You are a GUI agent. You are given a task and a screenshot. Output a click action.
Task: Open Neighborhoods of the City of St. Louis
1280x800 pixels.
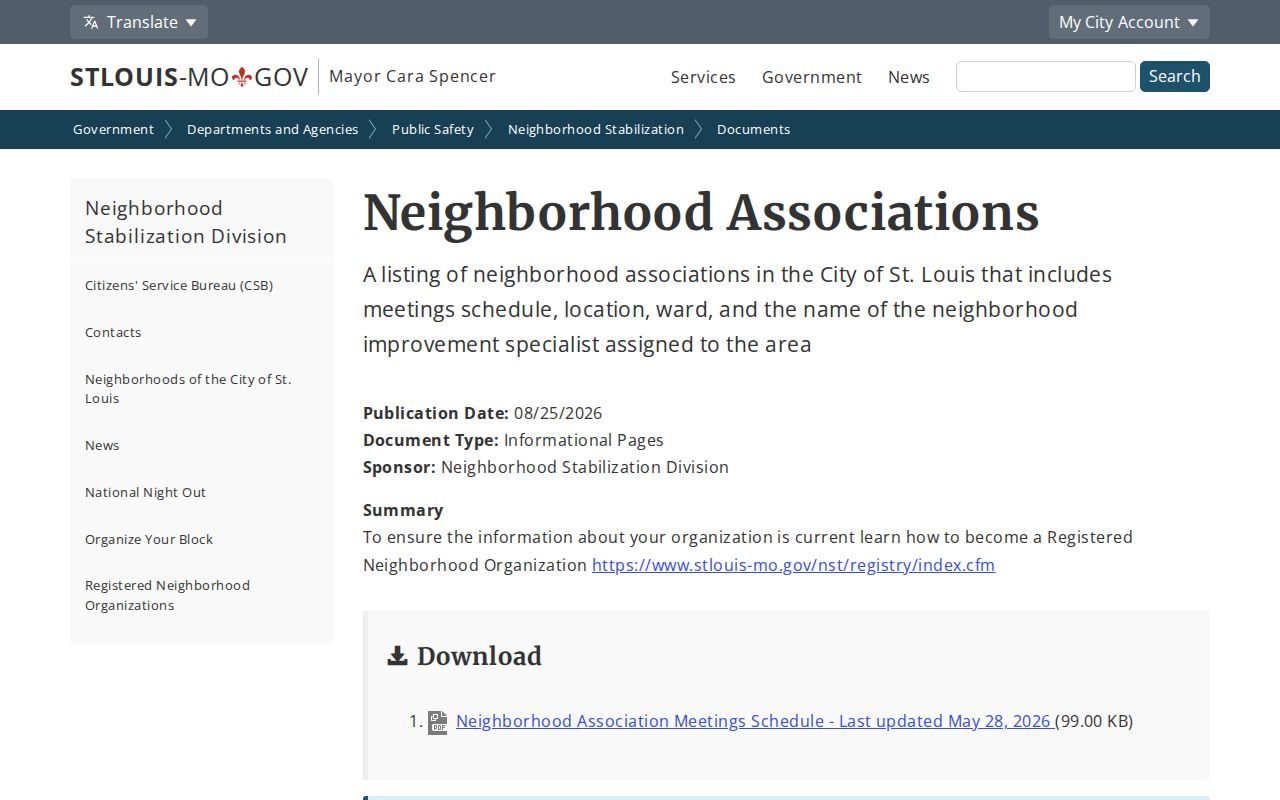click(188, 389)
